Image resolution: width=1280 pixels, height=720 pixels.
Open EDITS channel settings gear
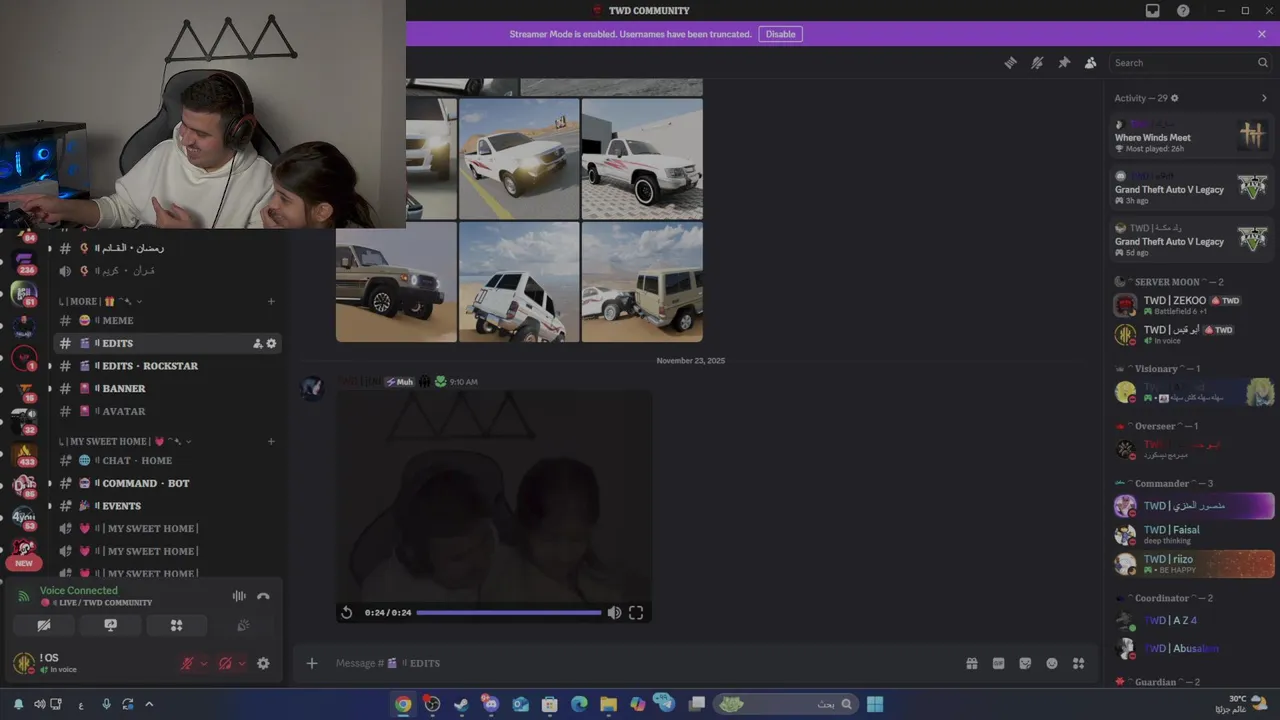point(271,343)
